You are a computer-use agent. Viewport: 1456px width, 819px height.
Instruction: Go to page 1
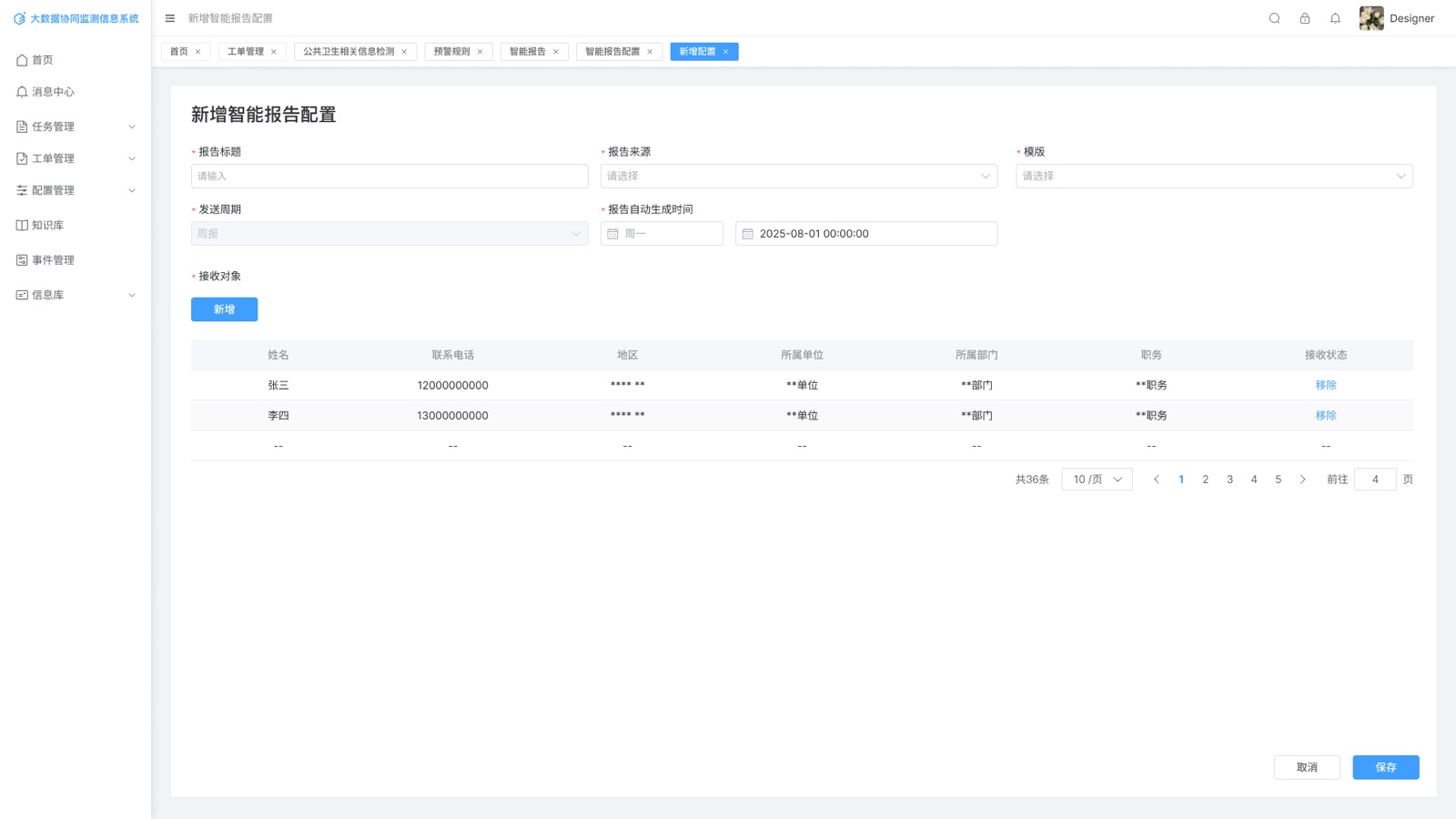[1181, 480]
